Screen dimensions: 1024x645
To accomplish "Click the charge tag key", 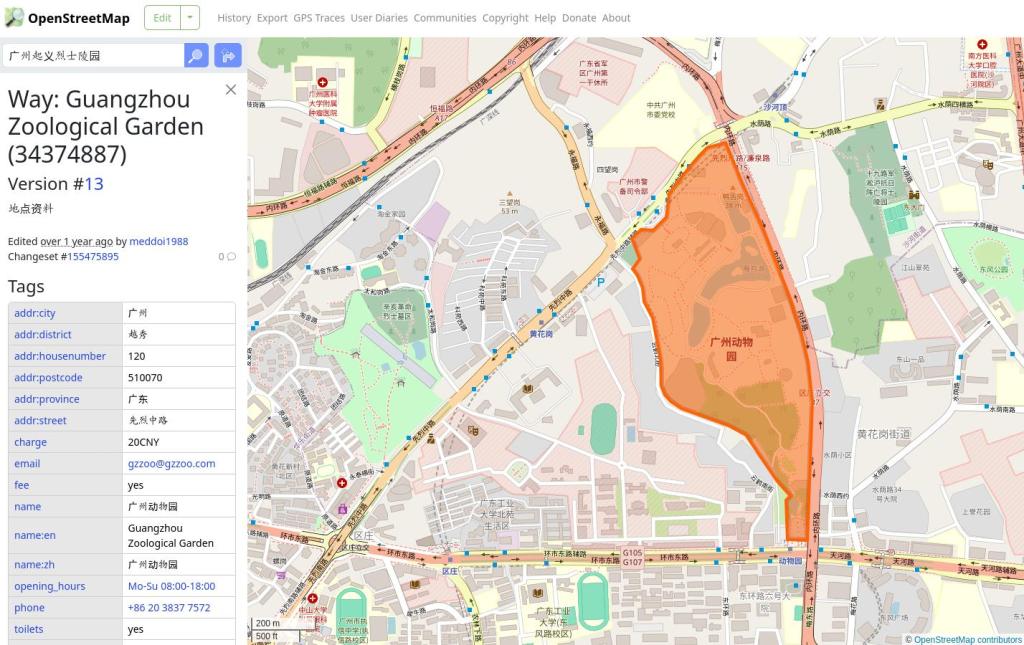I will 30,443.
